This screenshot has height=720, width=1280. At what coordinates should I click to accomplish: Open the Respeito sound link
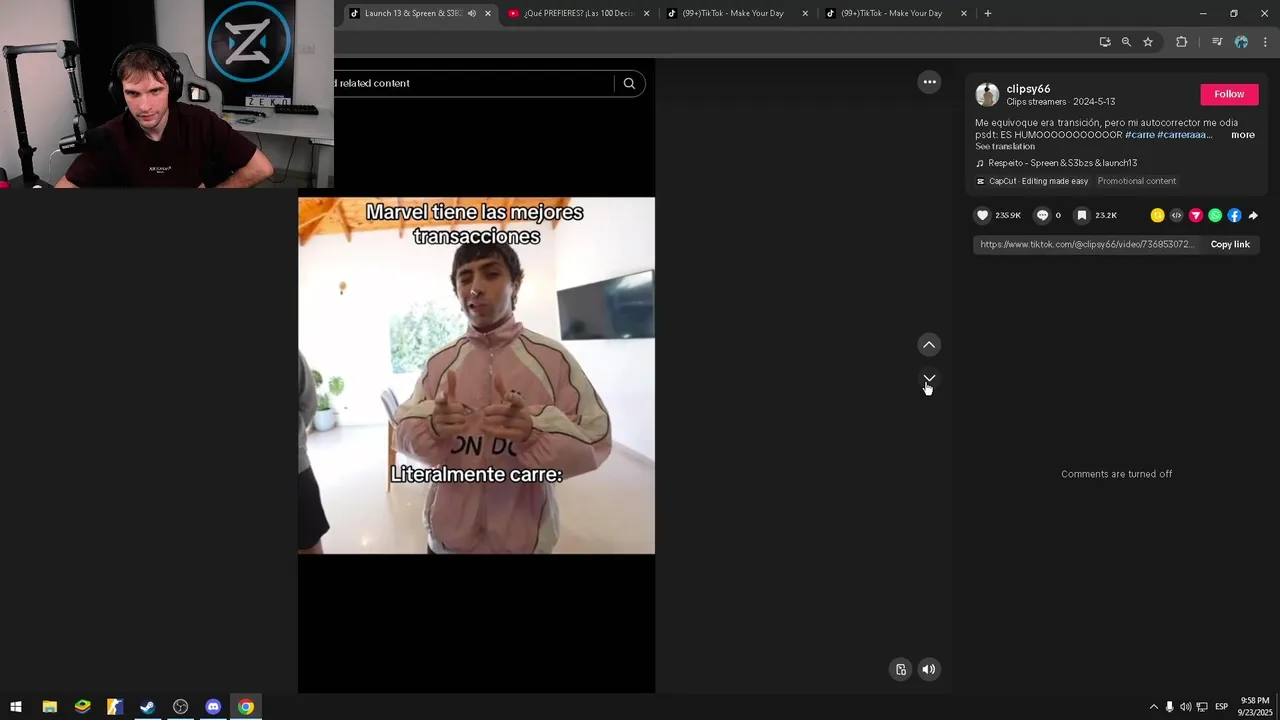click(x=1062, y=163)
